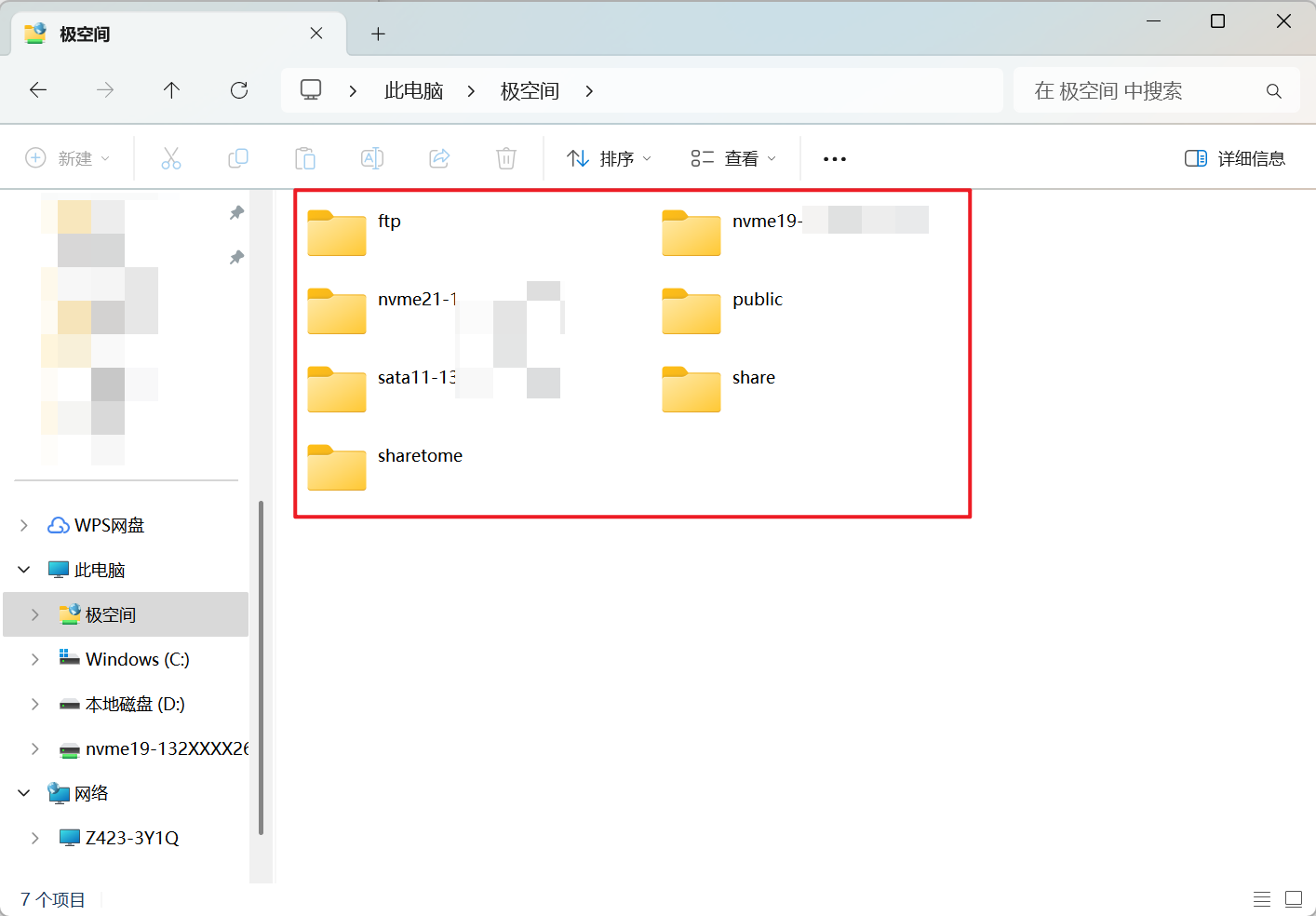
Task: Click the Paste clipboard icon
Action: [x=305, y=158]
